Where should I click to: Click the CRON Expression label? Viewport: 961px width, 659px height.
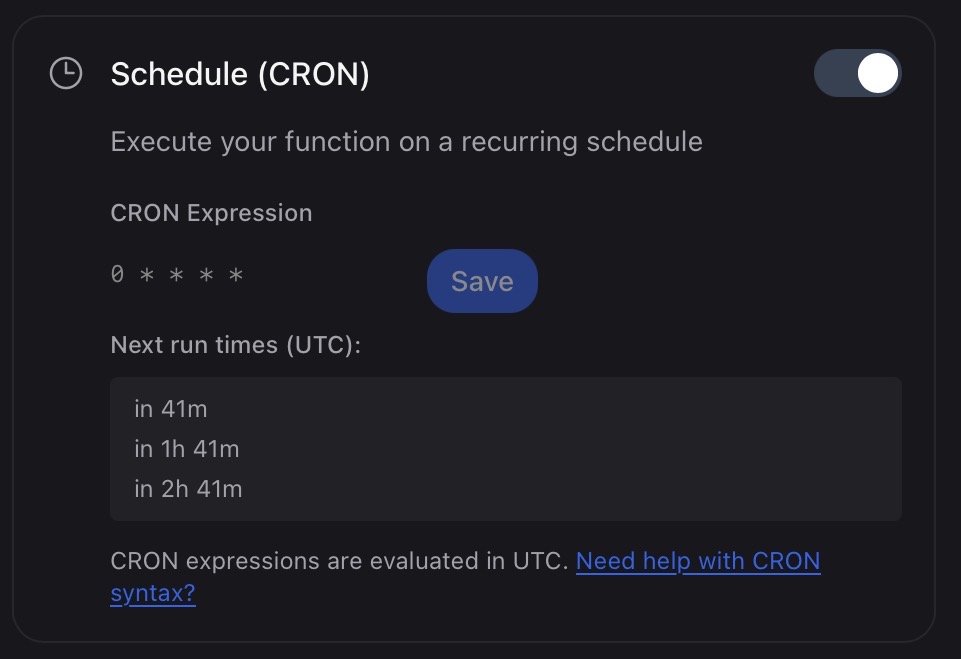click(x=211, y=212)
